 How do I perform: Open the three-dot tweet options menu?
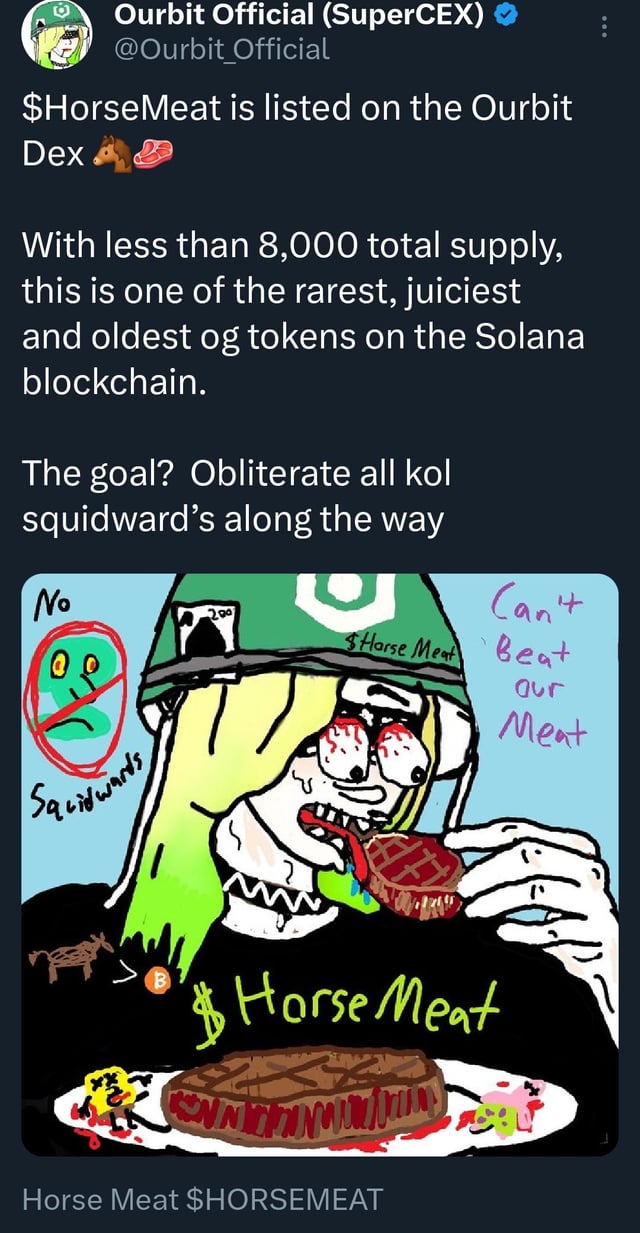click(603, 28)
